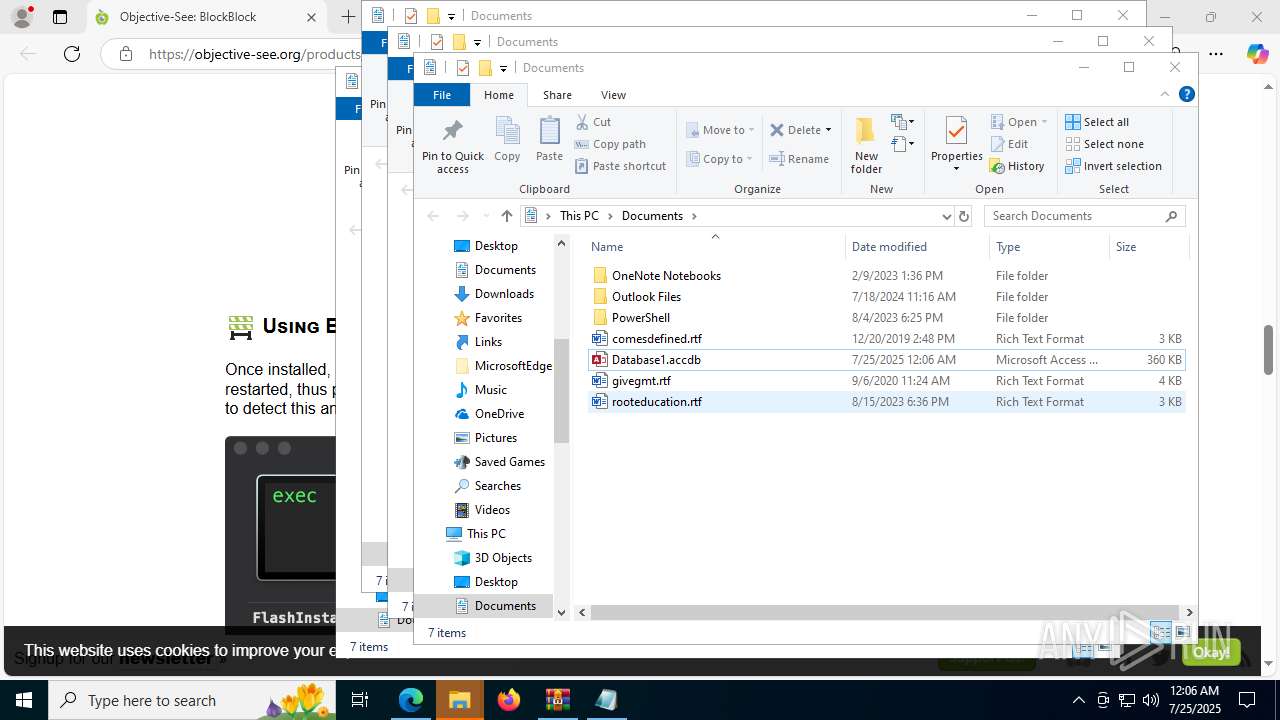This screenshot has width=1280, height=720.
Task: Click the Objective-See: BlockBlock browser tab
Action: pyautogui.click(x=205, y=17)
